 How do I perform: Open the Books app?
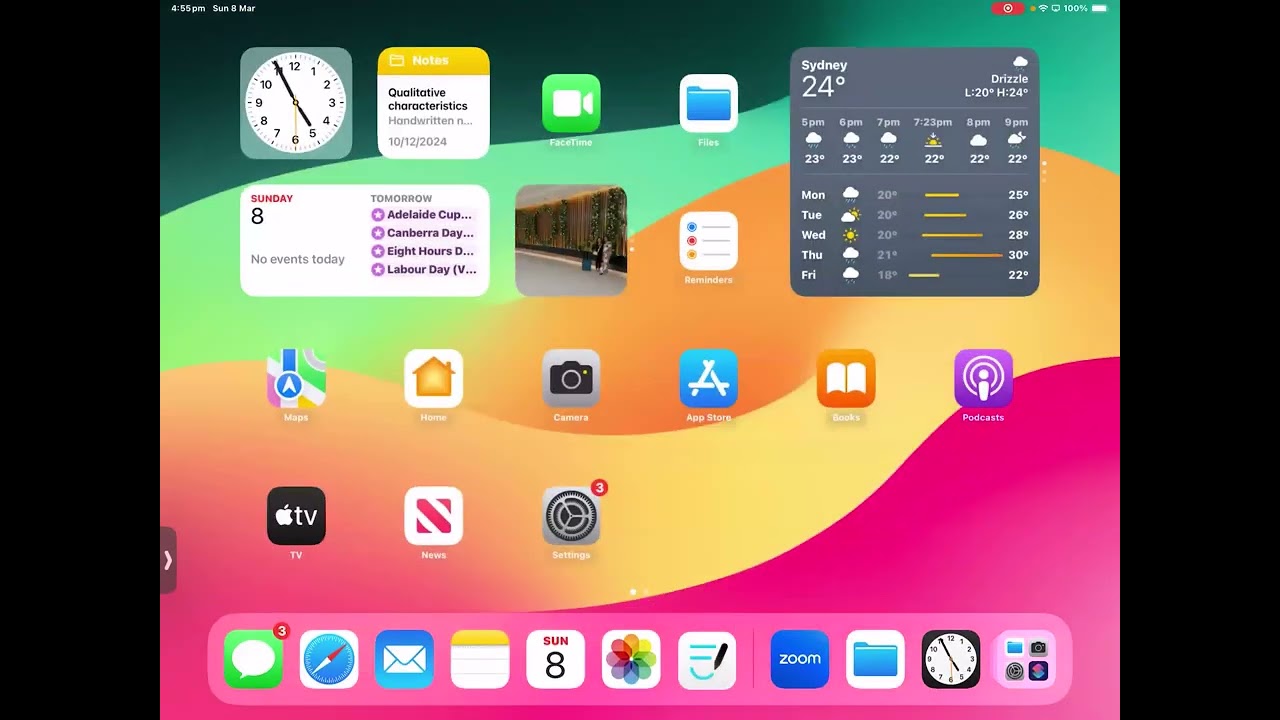click(846, 378)
